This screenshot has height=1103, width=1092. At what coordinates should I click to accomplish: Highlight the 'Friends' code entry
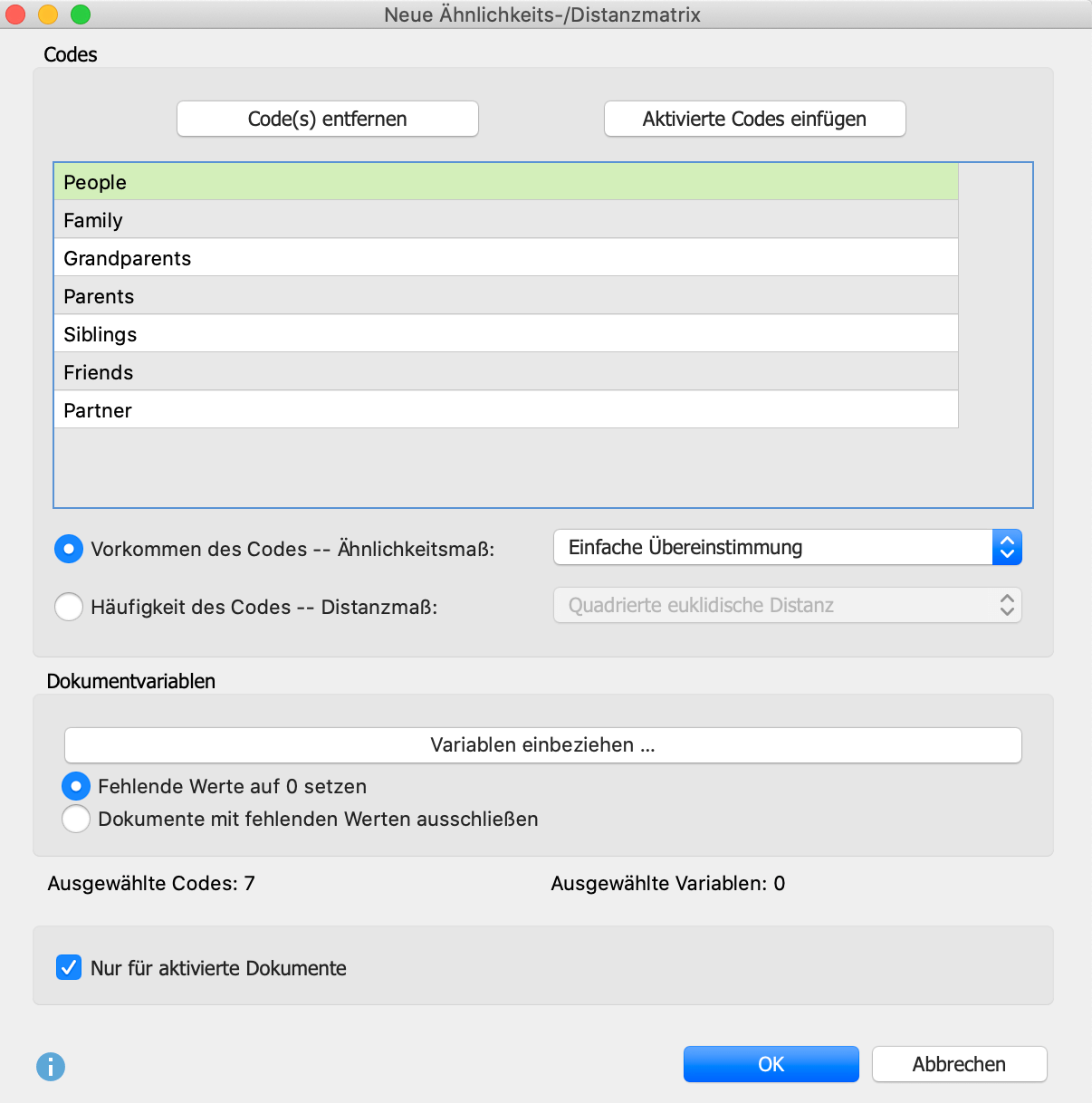[505, 372]
